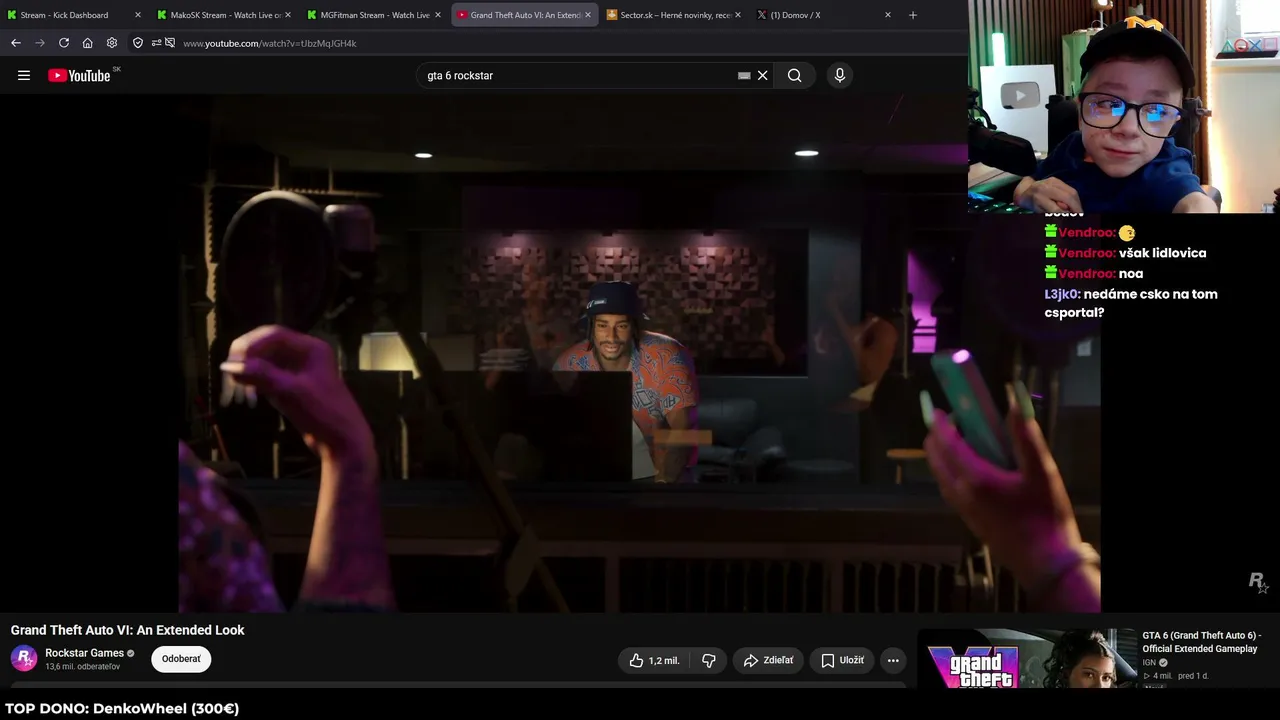Click the '13,6 mil. odberateľov' subscriber count
Viewport: 1280px width, 720px height.
click(x=84, y=666)
